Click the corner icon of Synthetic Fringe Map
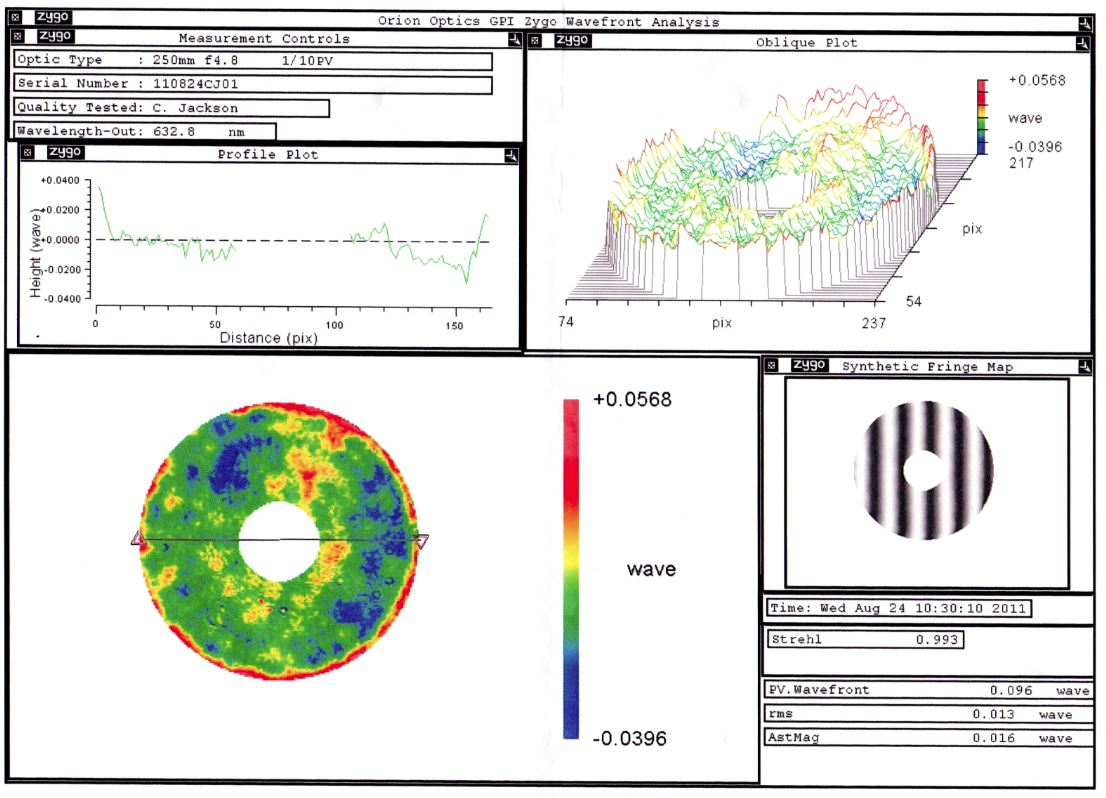The height and width of the screenshot is (798, 1106). click(x=1084, y=366)
